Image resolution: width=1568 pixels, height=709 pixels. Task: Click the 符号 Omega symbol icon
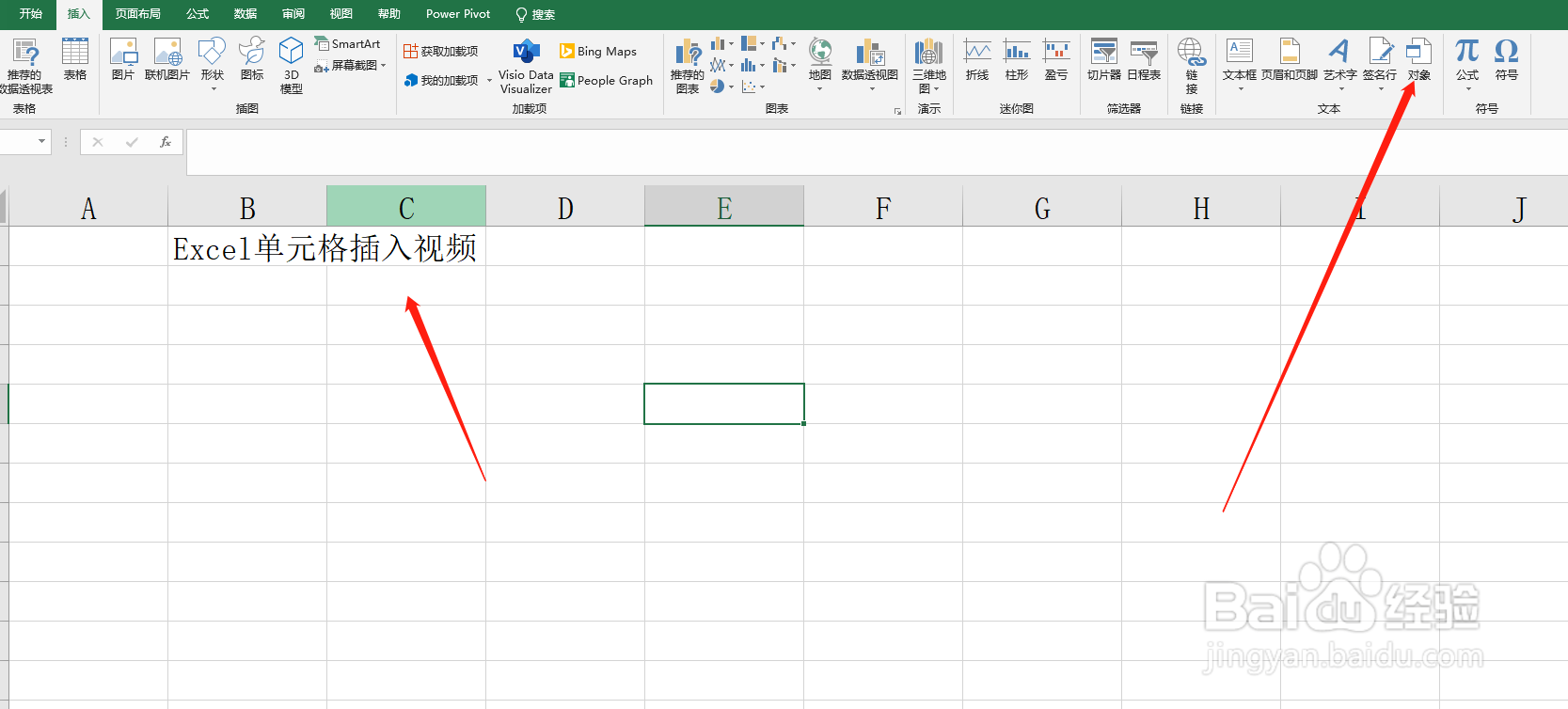coord(1507,59)
